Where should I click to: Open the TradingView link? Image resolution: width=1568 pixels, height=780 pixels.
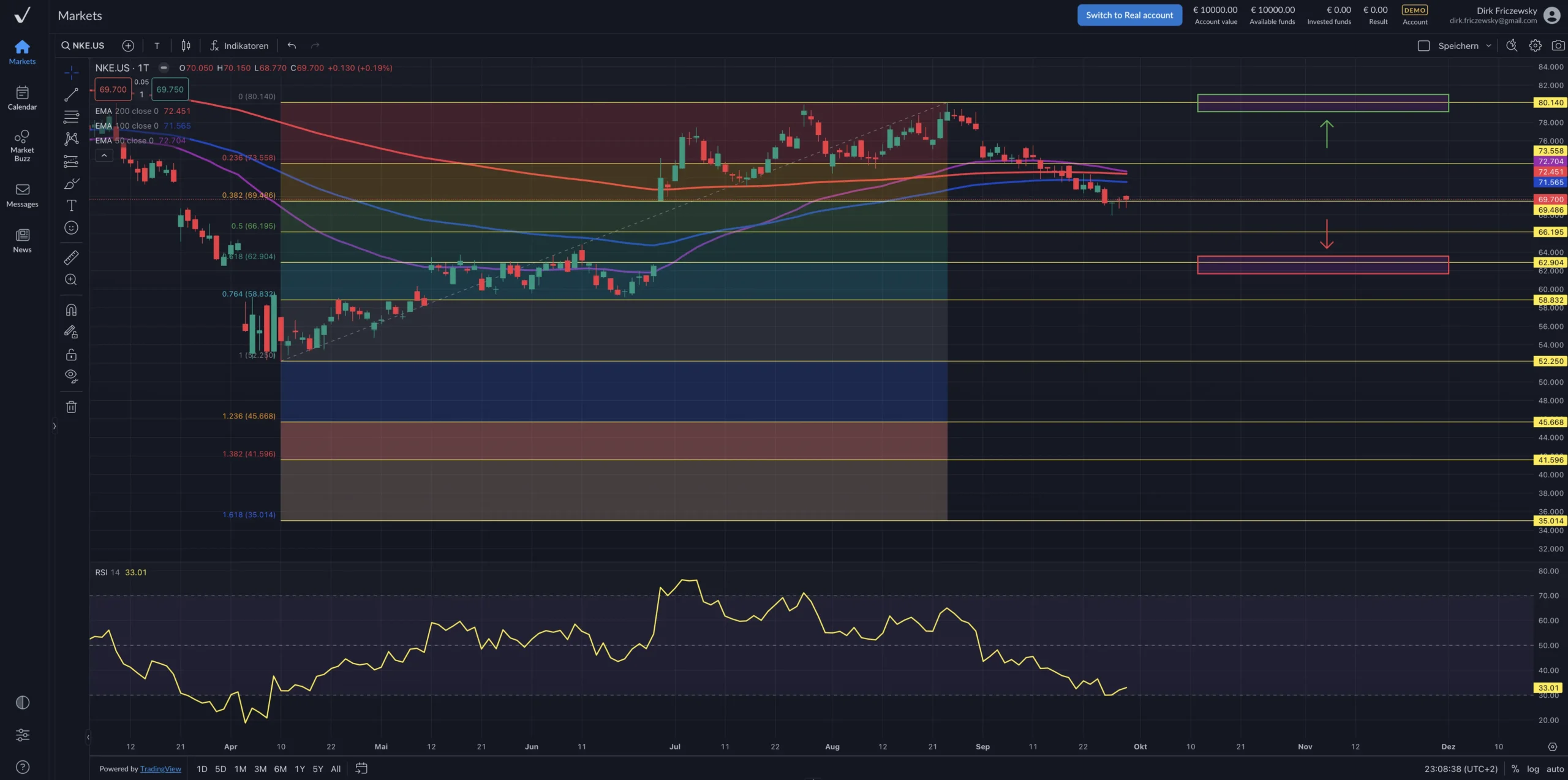click(160, 769)
